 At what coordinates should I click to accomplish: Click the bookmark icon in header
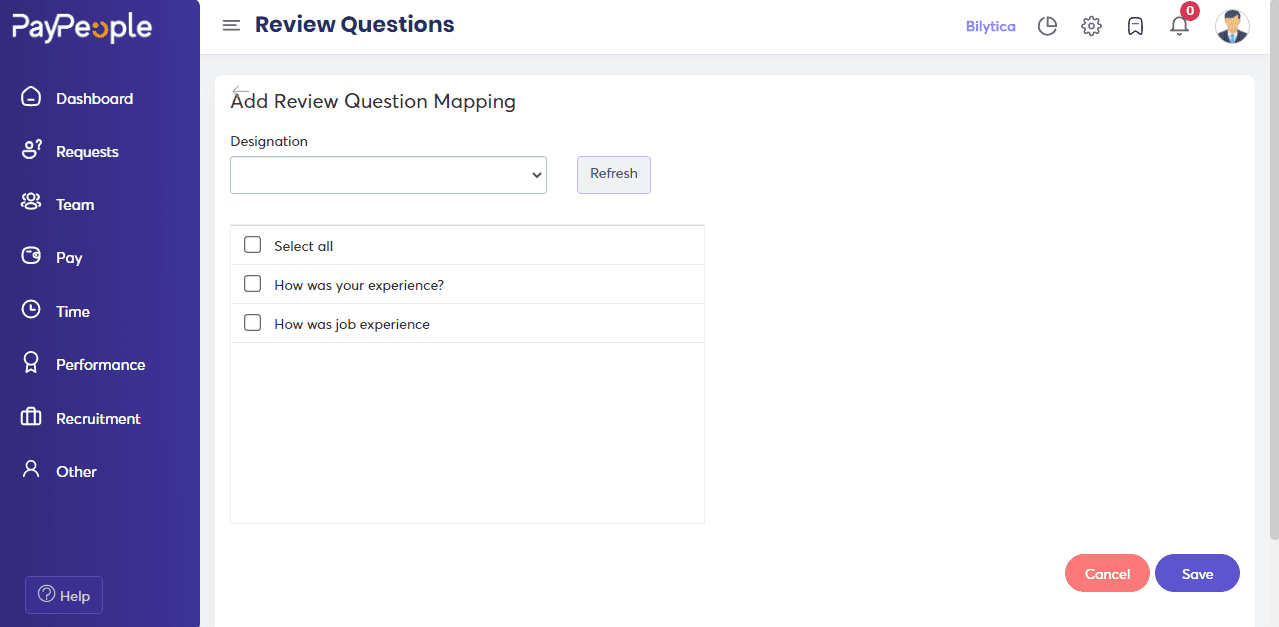click(1135, 26)
